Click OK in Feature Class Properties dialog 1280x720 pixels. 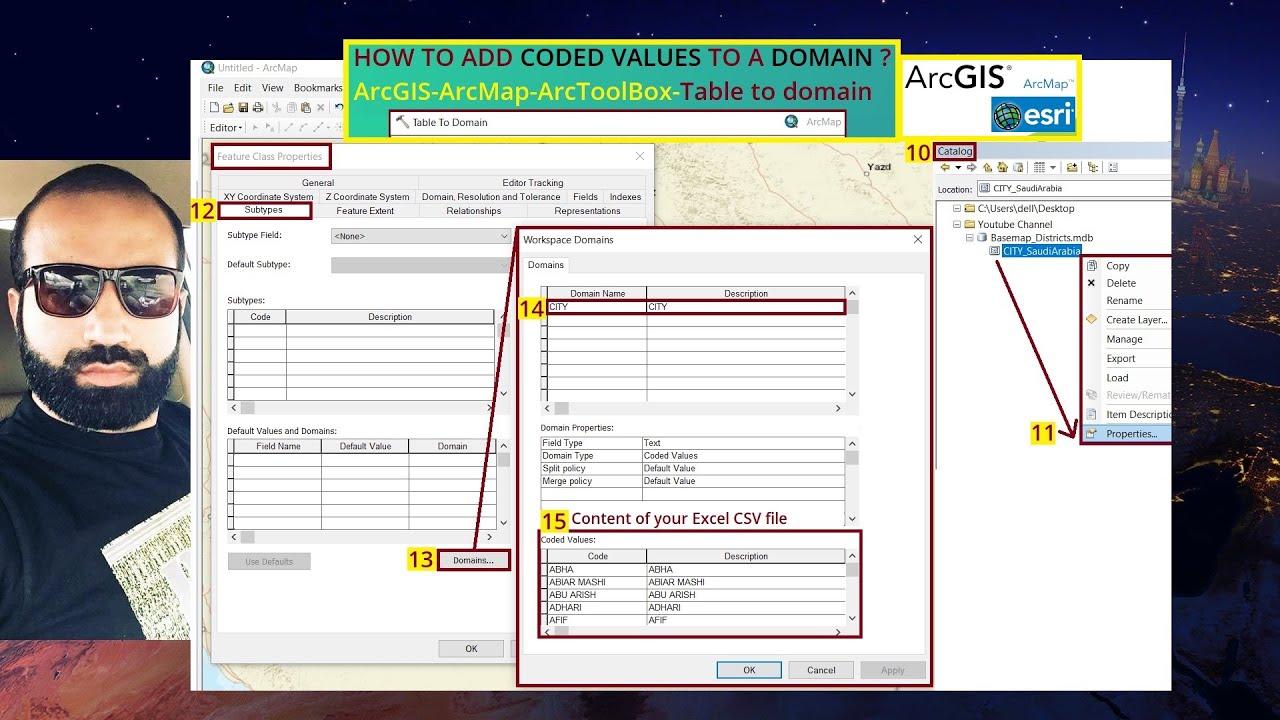471,649
